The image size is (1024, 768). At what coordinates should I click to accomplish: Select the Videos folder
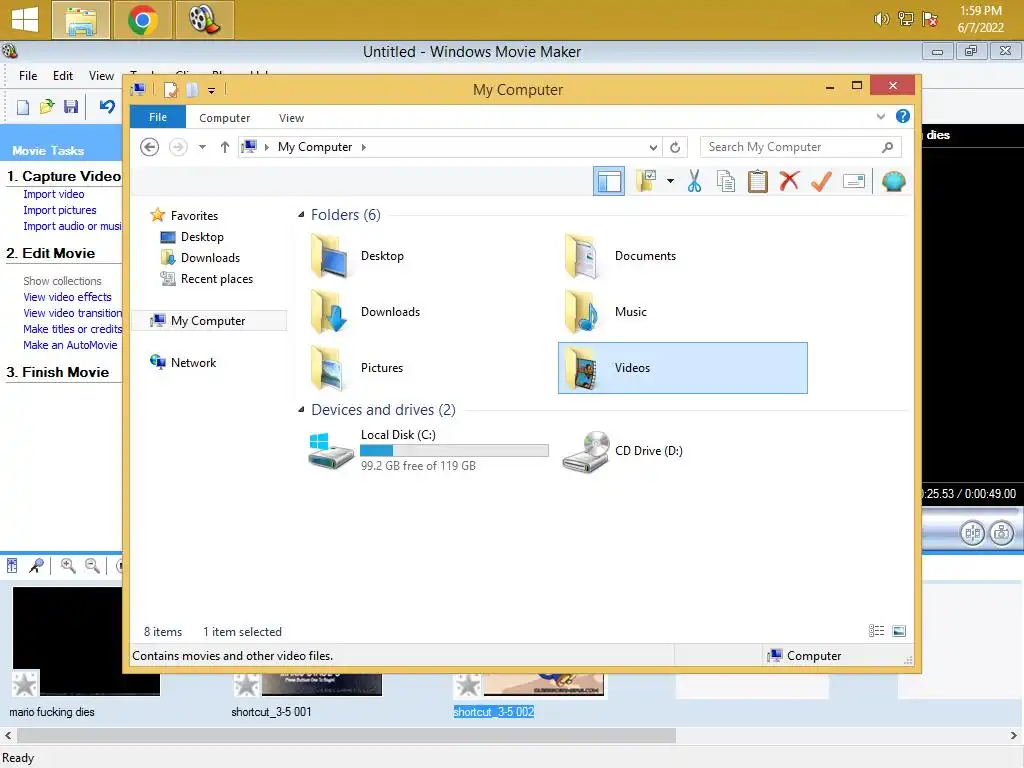point(682,368)
